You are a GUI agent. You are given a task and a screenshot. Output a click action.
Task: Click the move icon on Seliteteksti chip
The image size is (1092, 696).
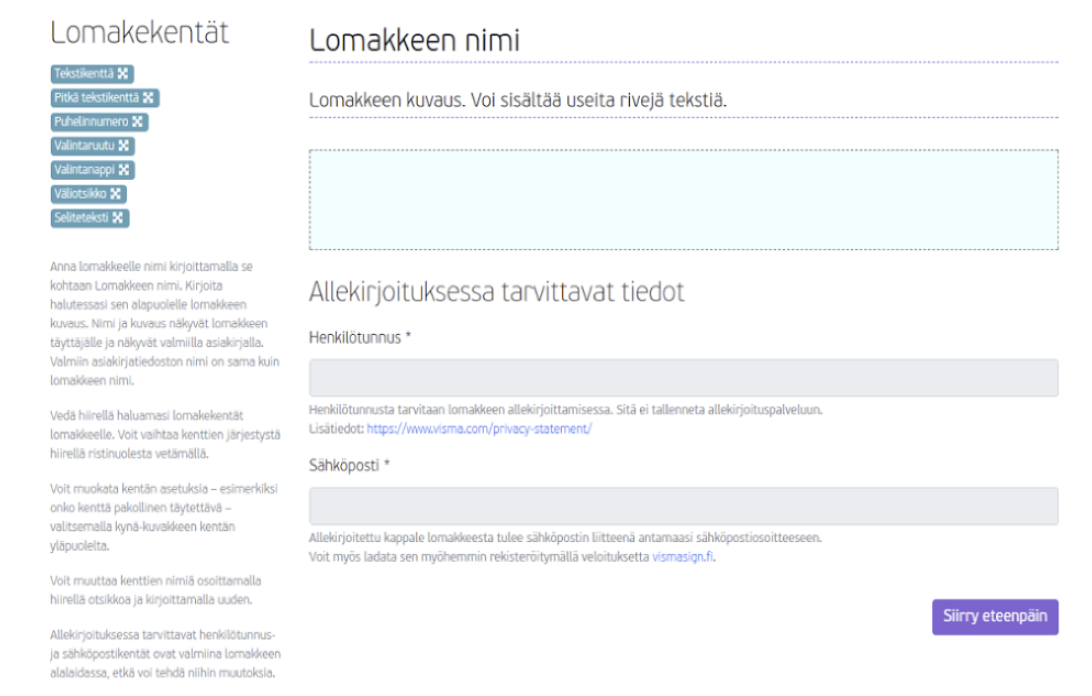[118, 218]
